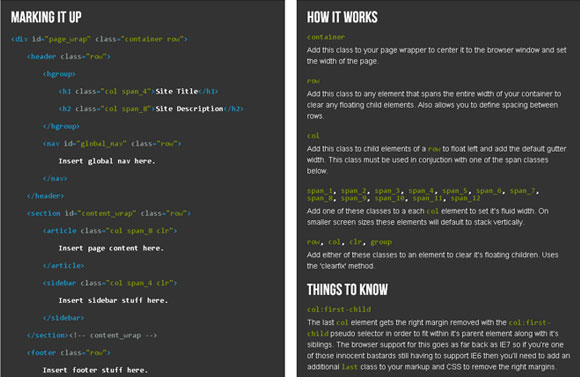Click the 'col:first-child' green heading label
The image size is (580, 377).
[x=339, y=309]
